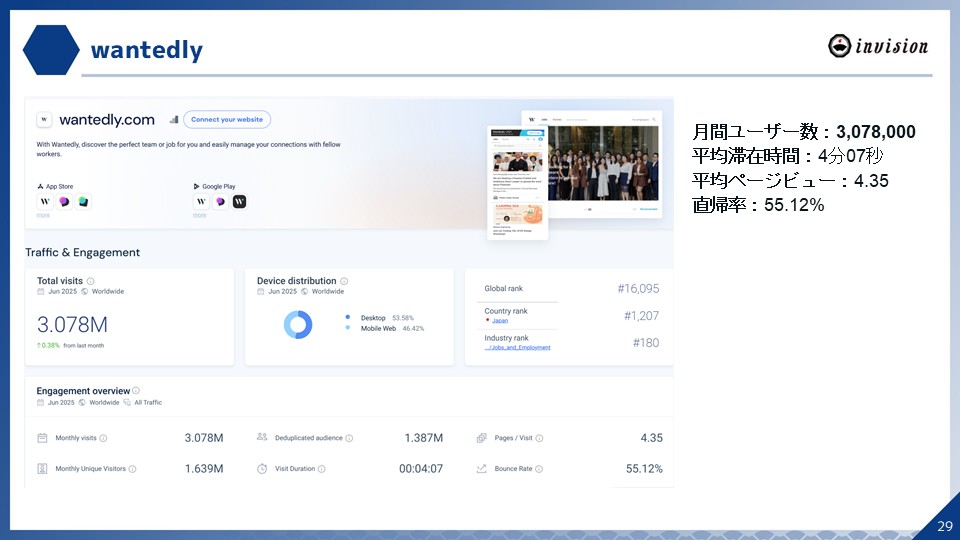Screen dimensions: 960x540
Task: Click the 00:04:07 visit duration value
Action: pos(421,468)
